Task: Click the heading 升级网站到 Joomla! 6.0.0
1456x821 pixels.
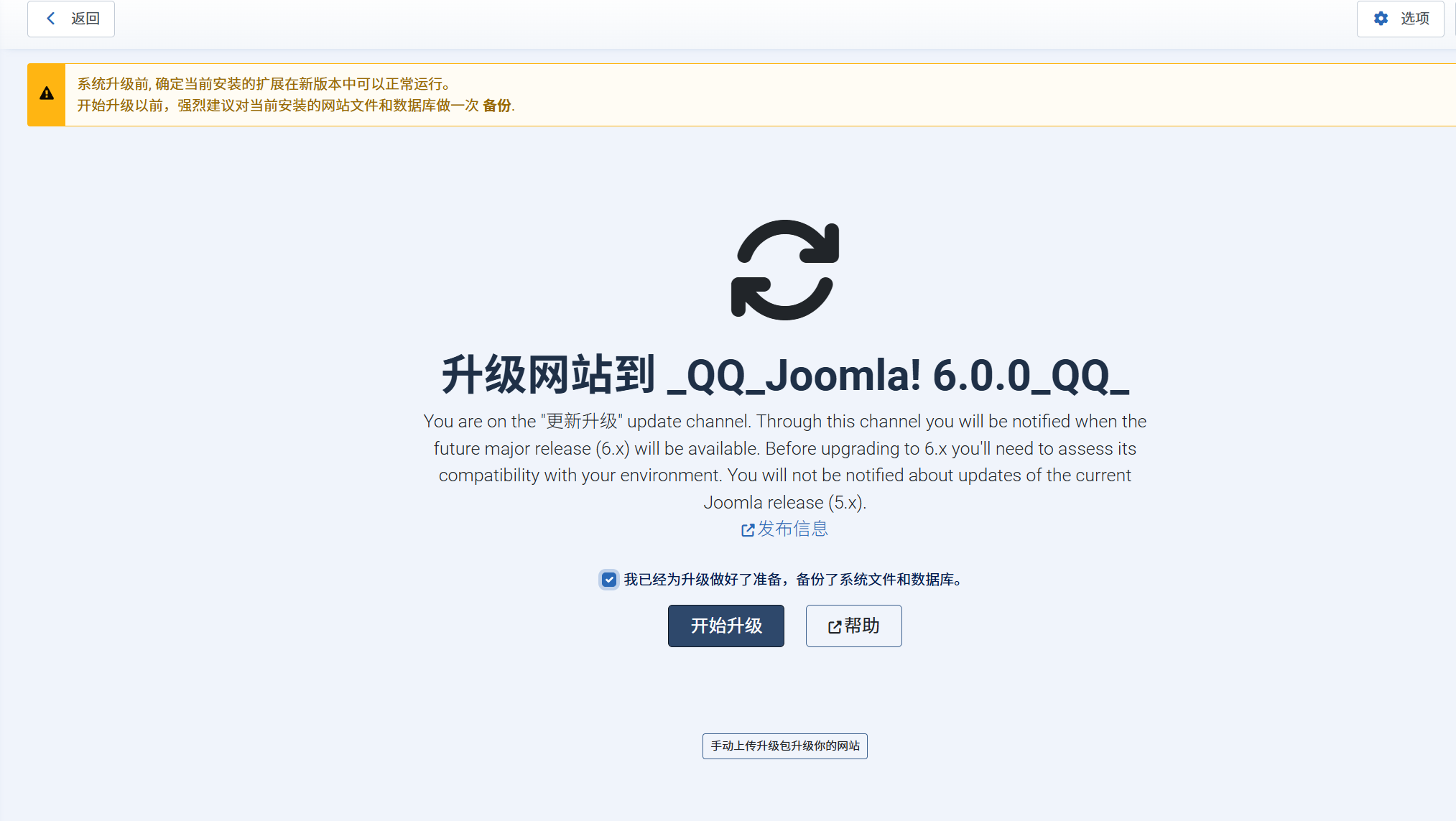Action: [x=785, y=375]
